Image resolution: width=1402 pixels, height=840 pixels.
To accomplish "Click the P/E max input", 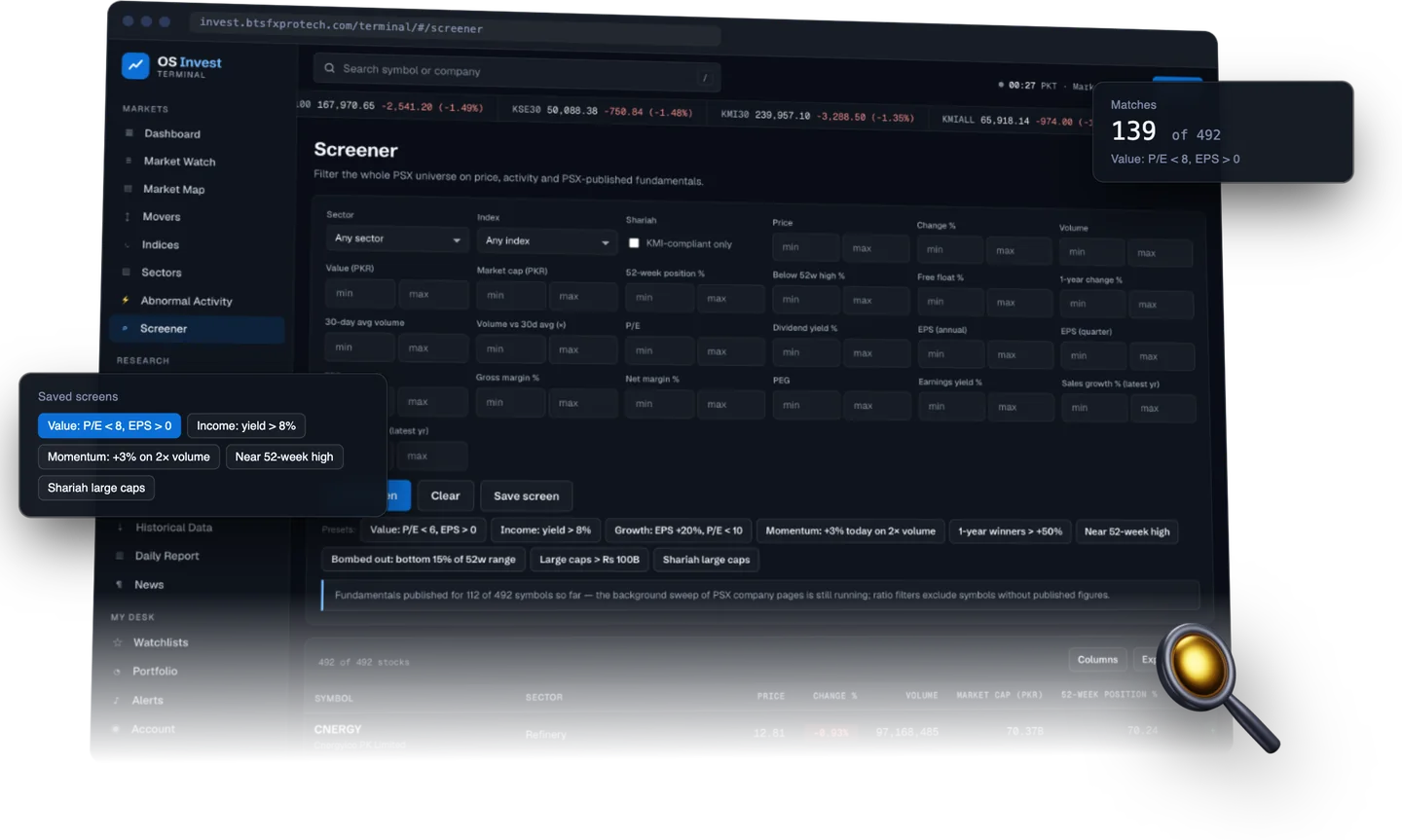I will point(728,350).
